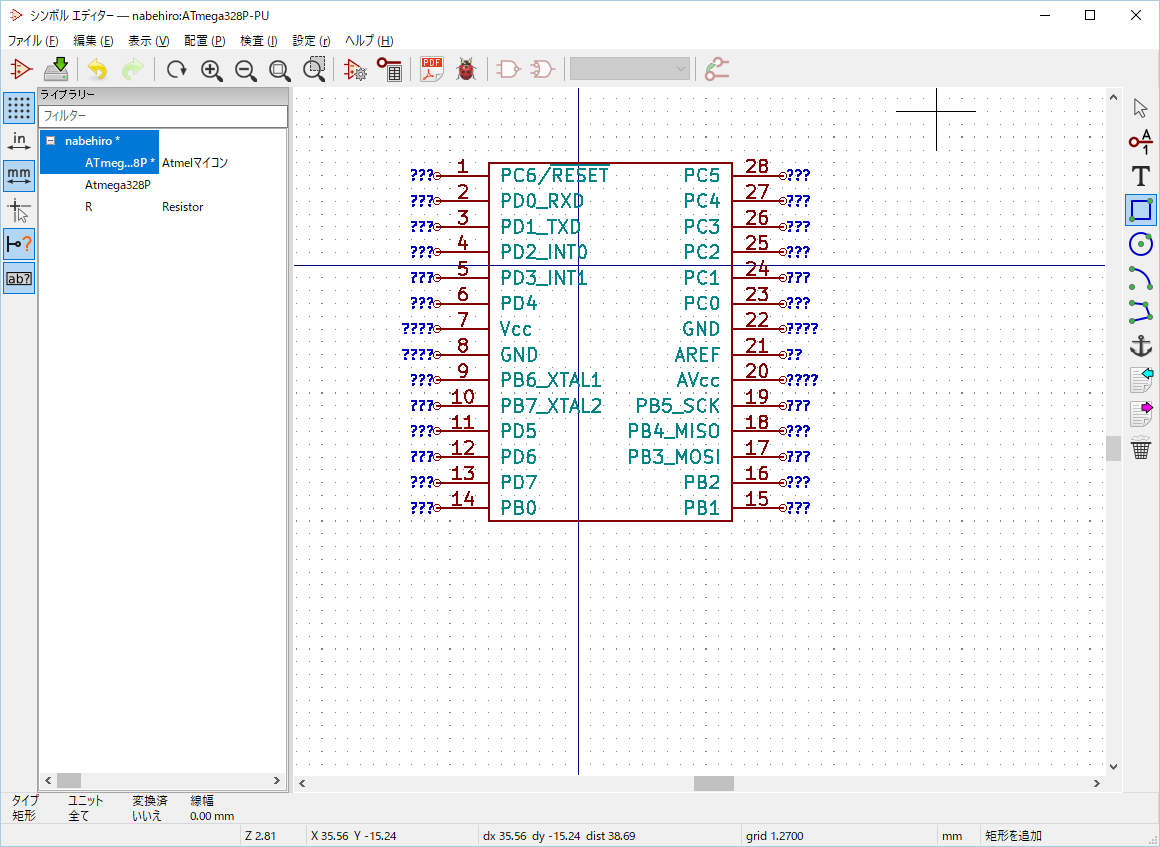The height and width of the screenshot is (847, 1160).
Task: Click the grid 1.2700 status bar entry
Action: coord(775,836)
